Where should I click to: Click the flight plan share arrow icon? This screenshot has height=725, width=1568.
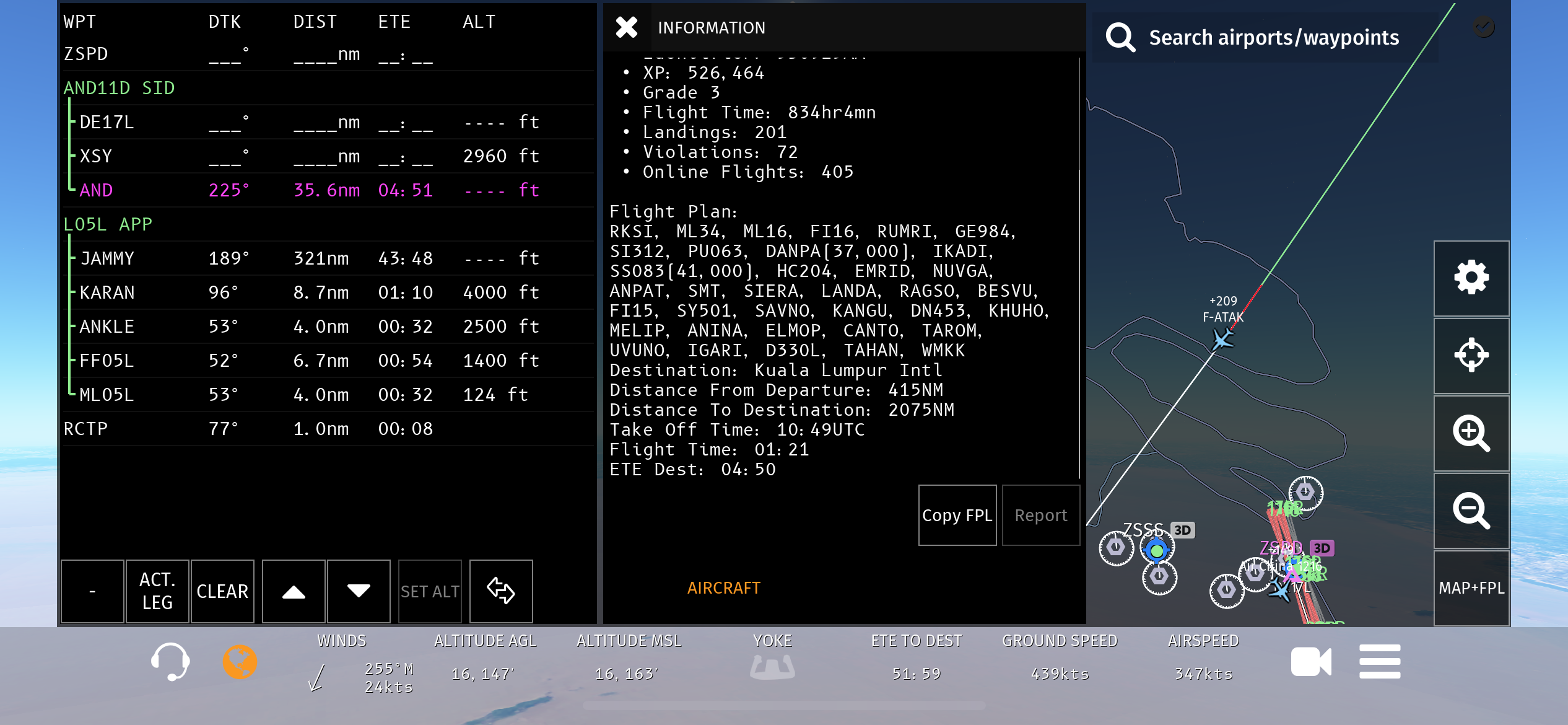pos(500,591)
